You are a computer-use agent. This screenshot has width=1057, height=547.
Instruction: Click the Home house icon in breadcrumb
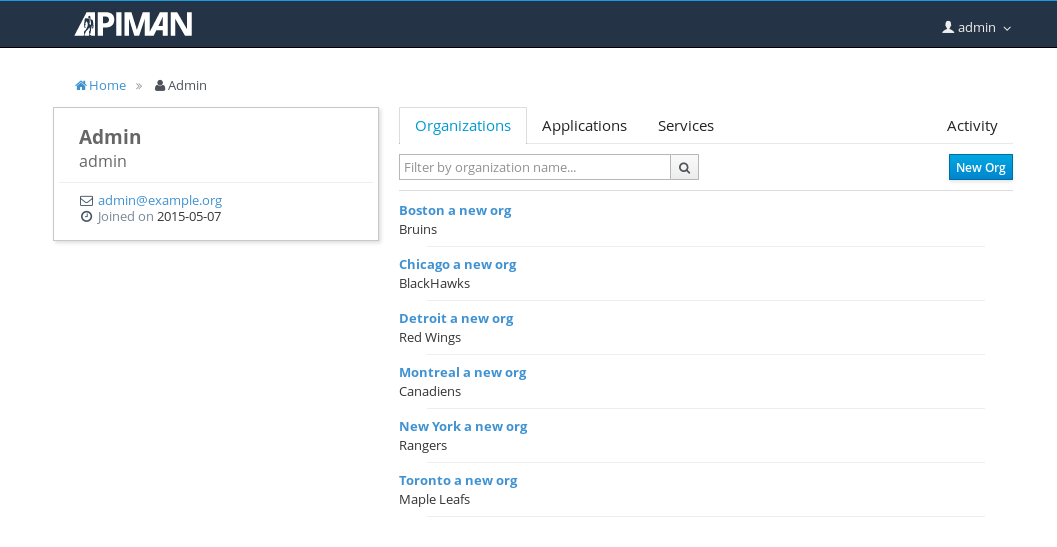point(81,85)
